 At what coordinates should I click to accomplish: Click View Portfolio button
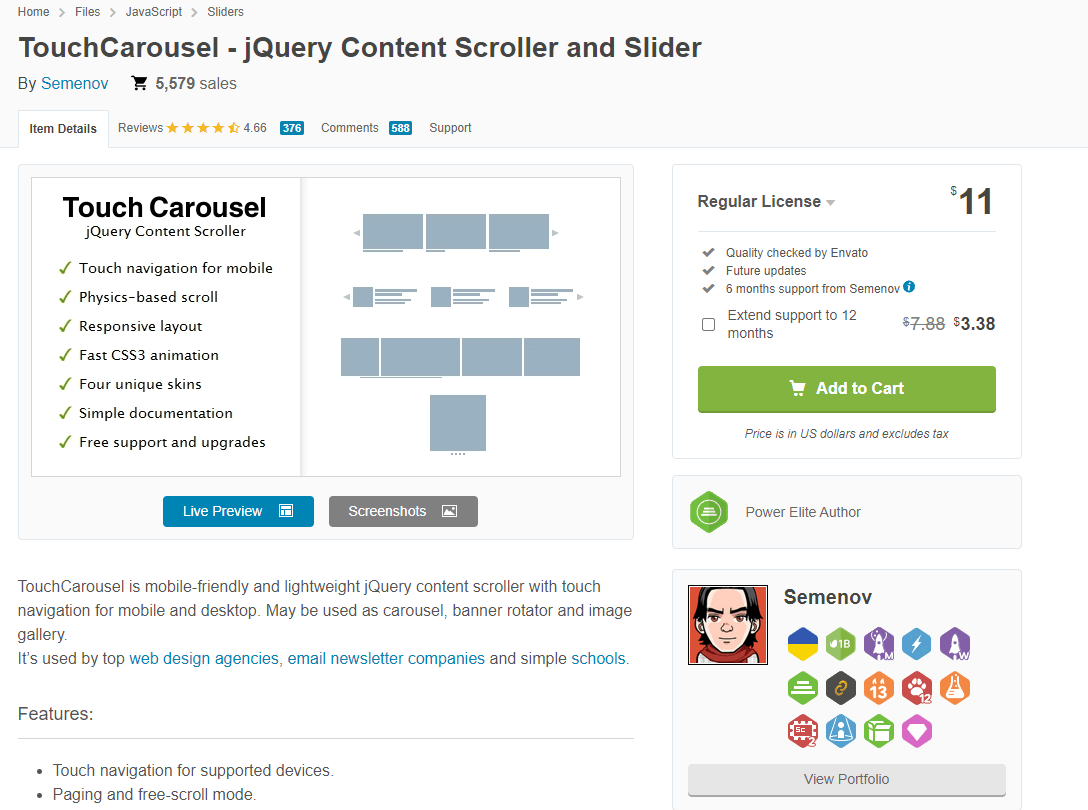(846, 779)
